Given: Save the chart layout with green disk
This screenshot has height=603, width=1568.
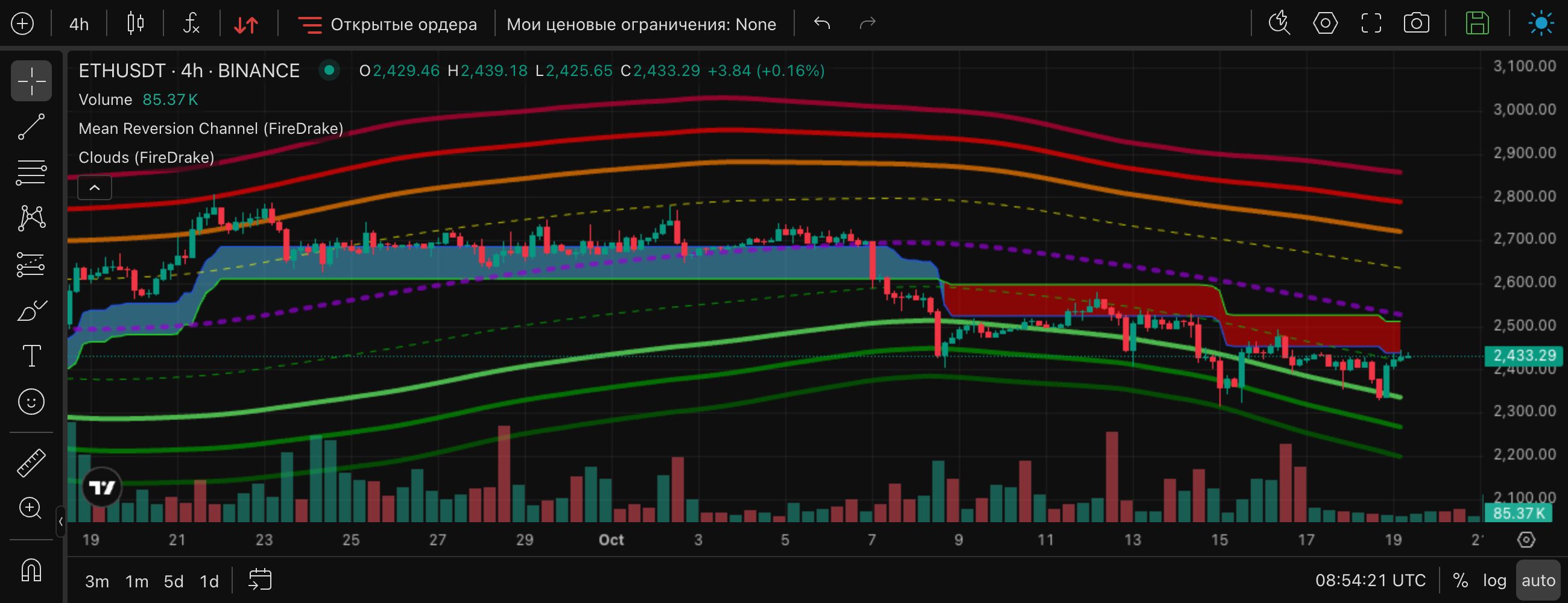Looking at the screenshot, I should click(x=1477, y=24).
